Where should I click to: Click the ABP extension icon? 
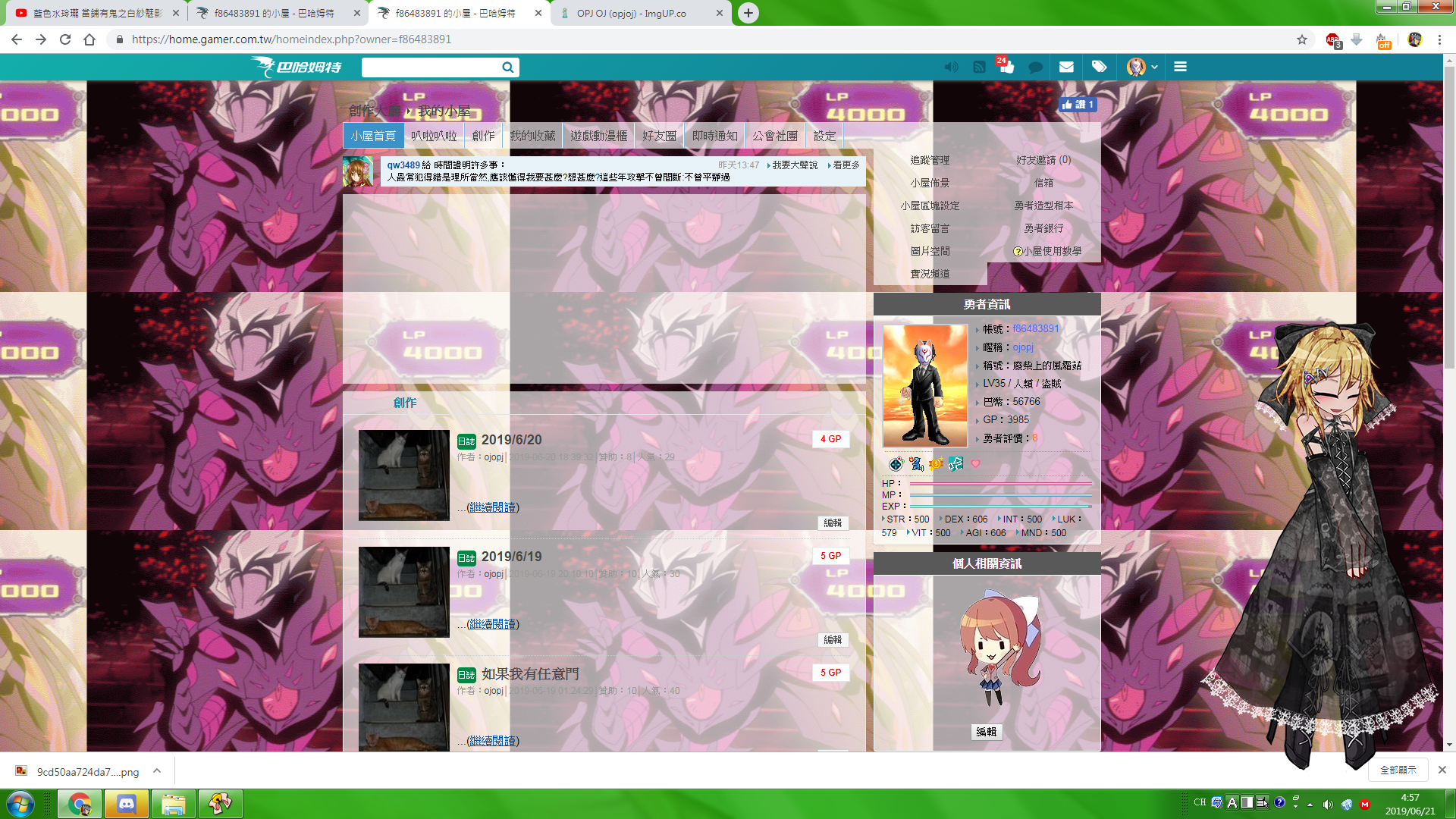1333,40
